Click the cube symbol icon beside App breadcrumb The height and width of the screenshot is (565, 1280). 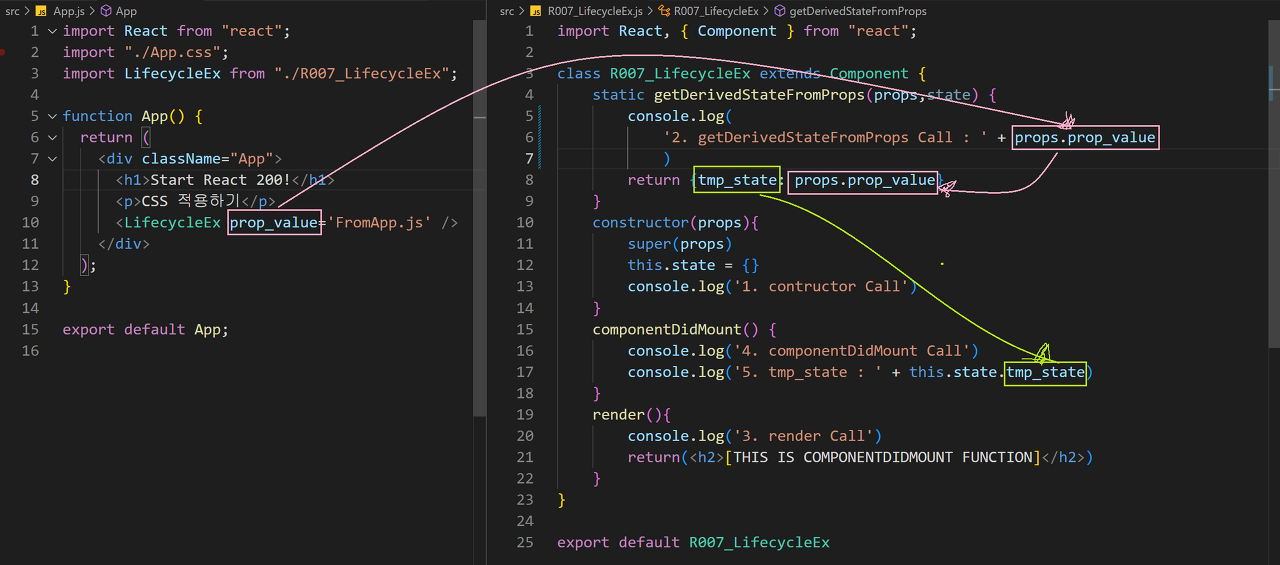point(105,11)
